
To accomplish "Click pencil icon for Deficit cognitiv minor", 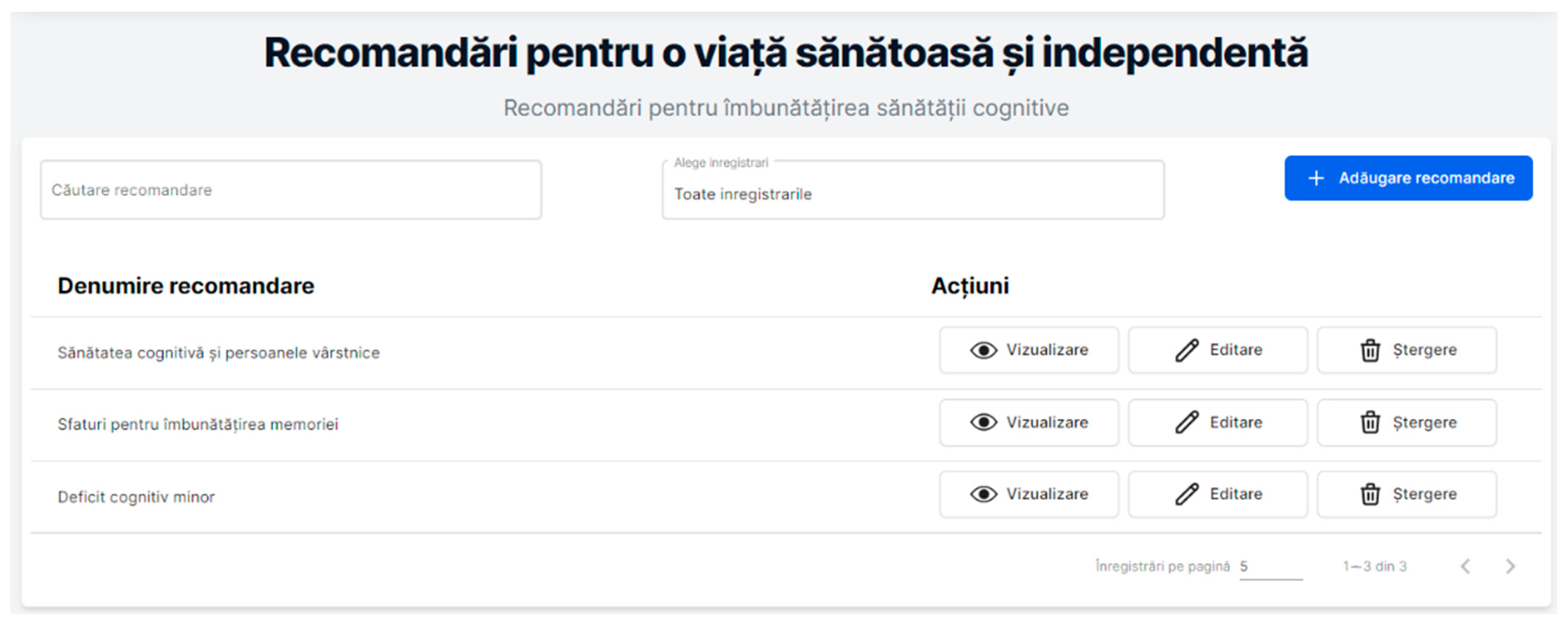I will pyautogui.click(x=1186, y=494).
